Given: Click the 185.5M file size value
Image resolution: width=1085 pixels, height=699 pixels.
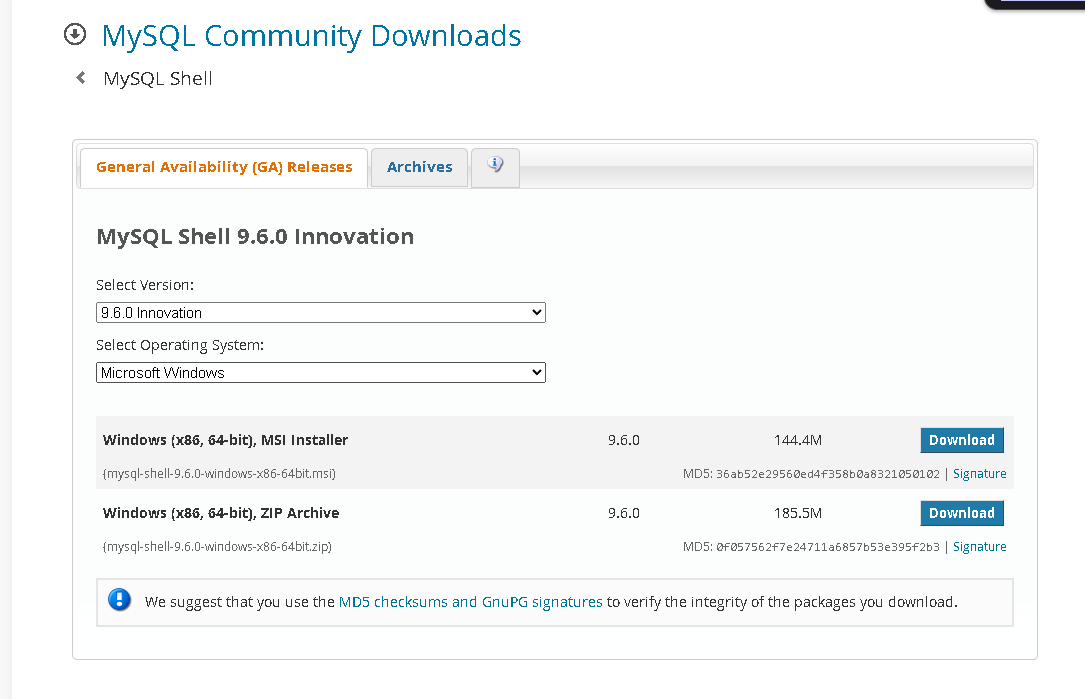Looking at the screenshot, I should pos(798,513).
